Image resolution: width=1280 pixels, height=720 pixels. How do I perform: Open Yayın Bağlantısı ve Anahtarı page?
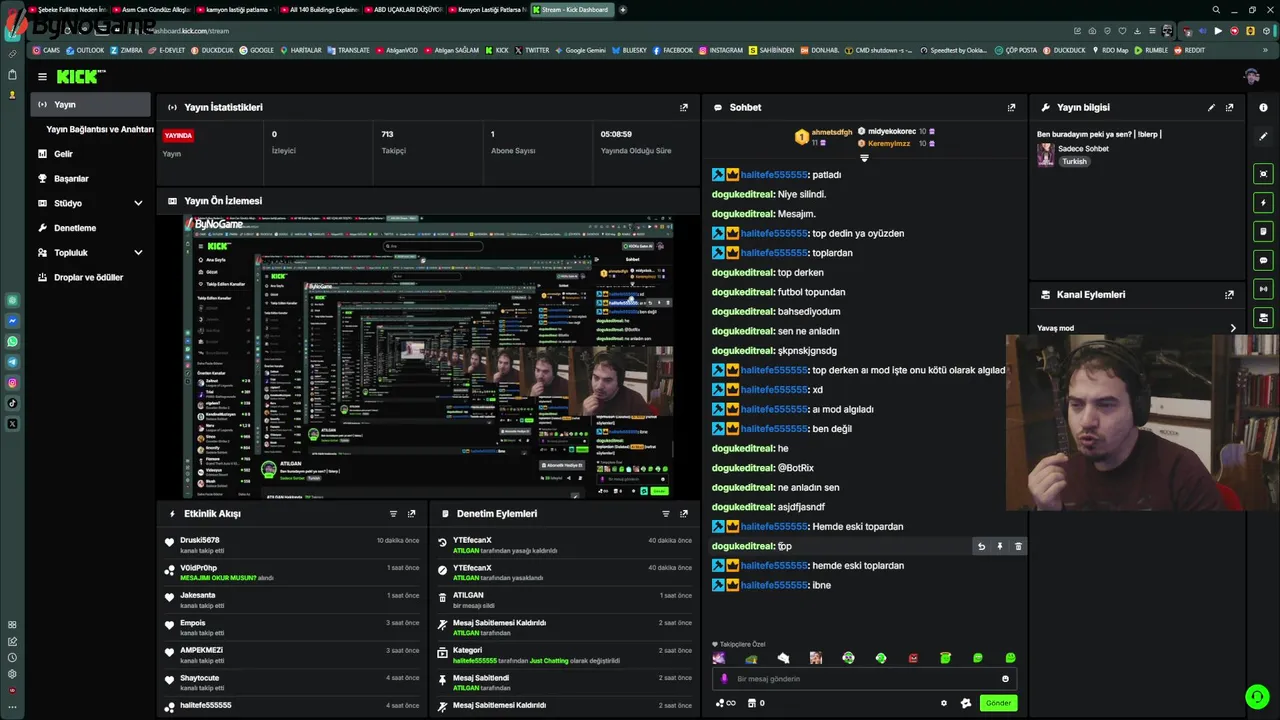[99, 129]
